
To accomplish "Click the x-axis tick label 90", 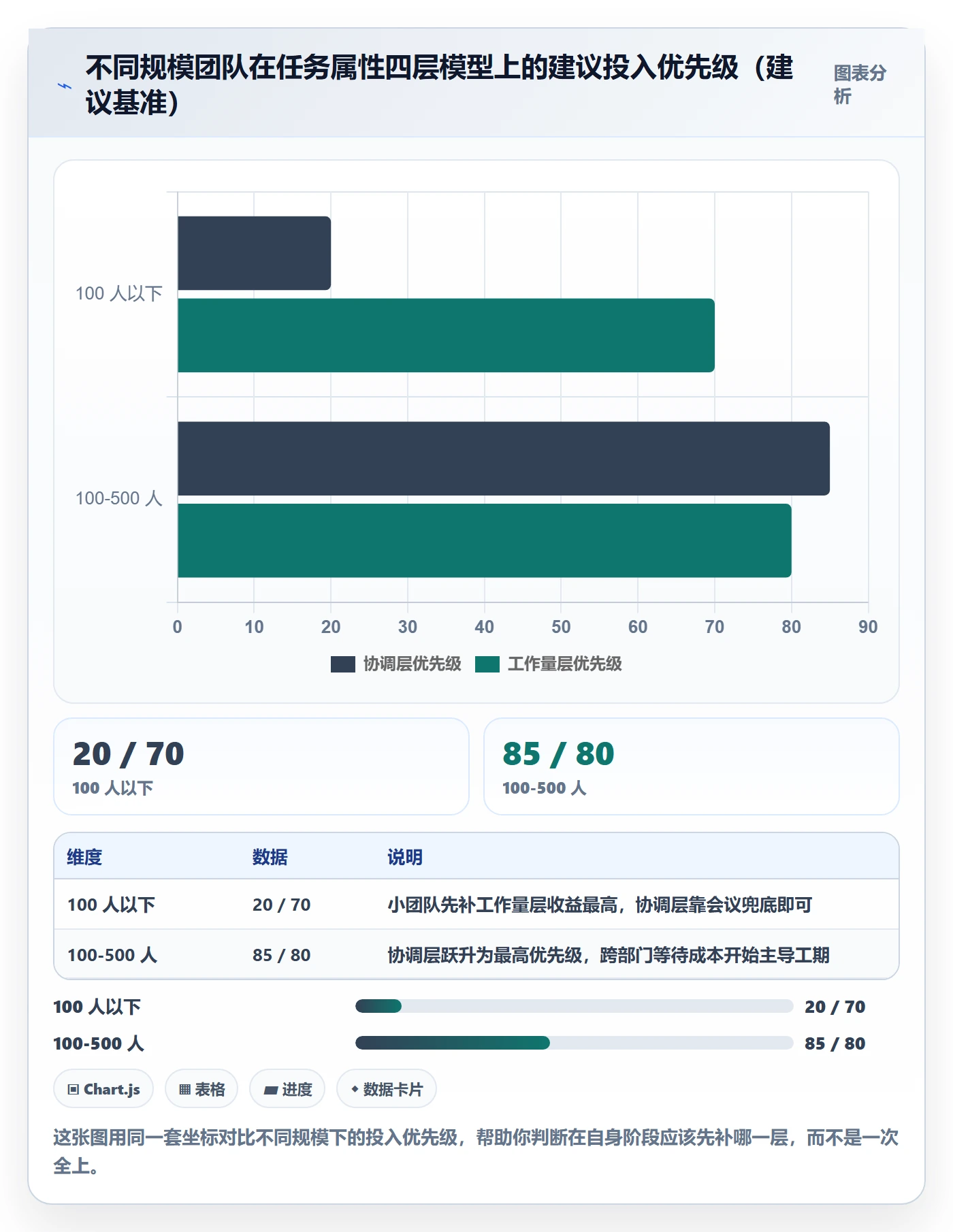I will 868,627.
